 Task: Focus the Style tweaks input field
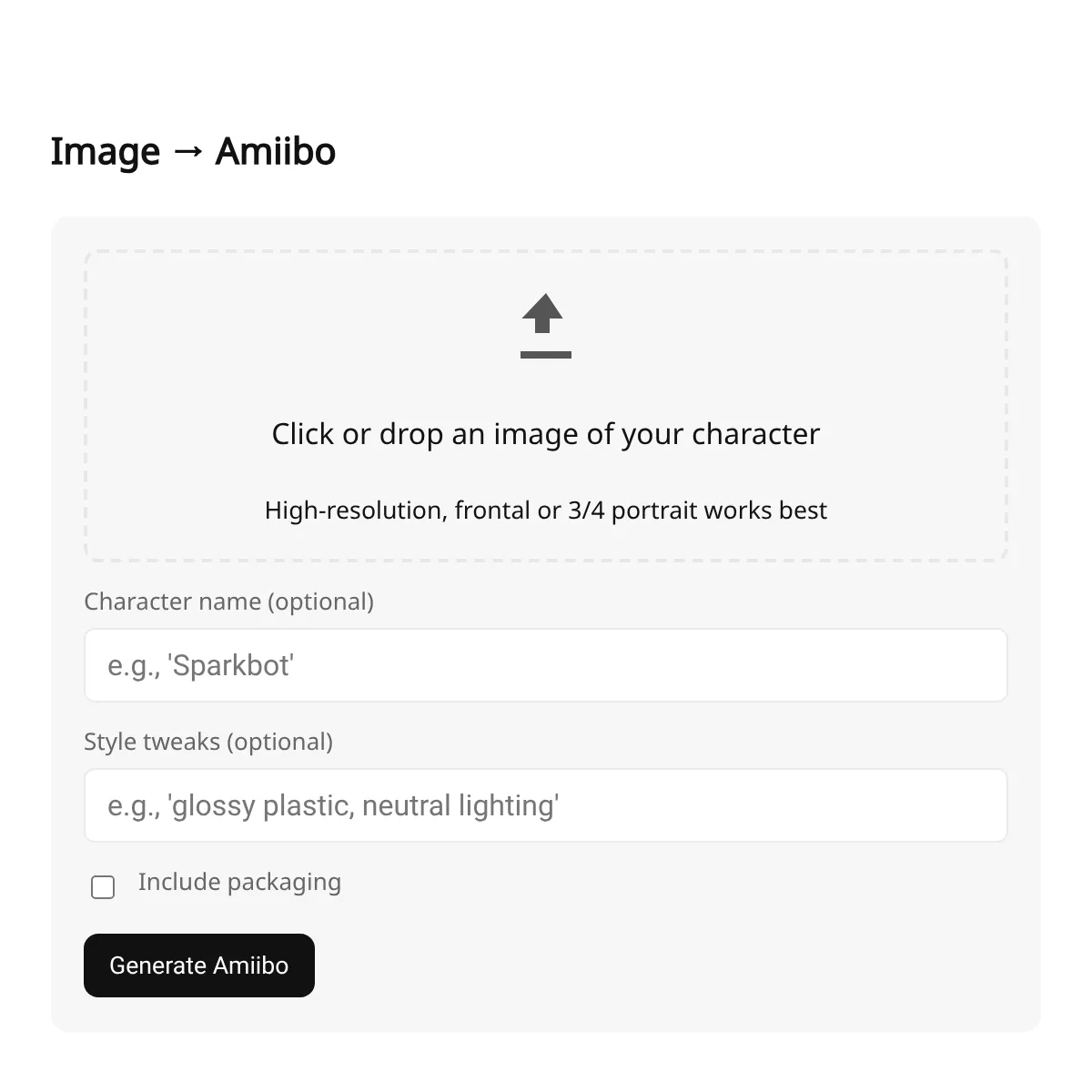(546, 805)
